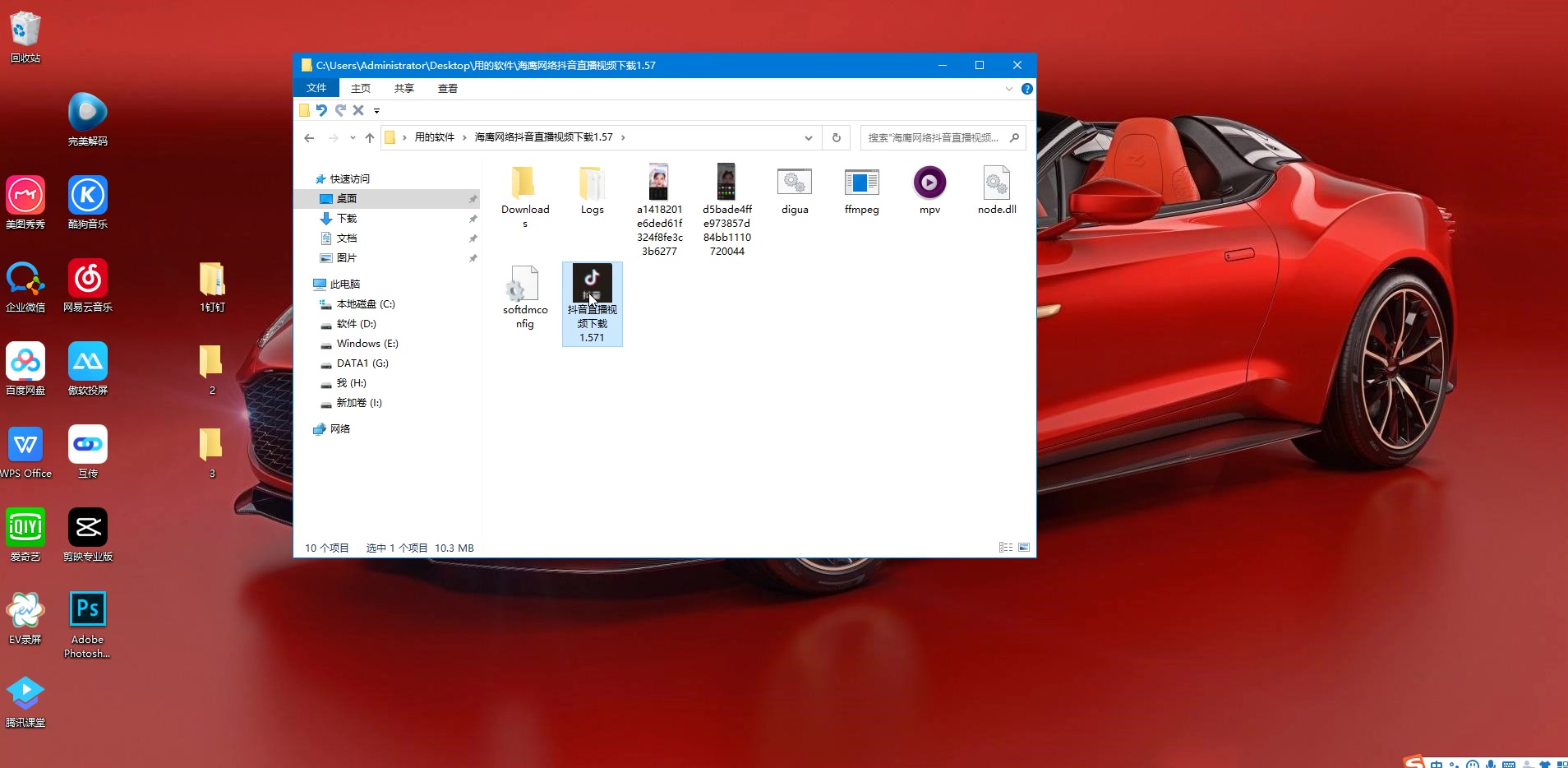This screenshot has height=768, width=1568.
Task: Open DATA1 (G:) drive
Action: click(x=362, y=363)
